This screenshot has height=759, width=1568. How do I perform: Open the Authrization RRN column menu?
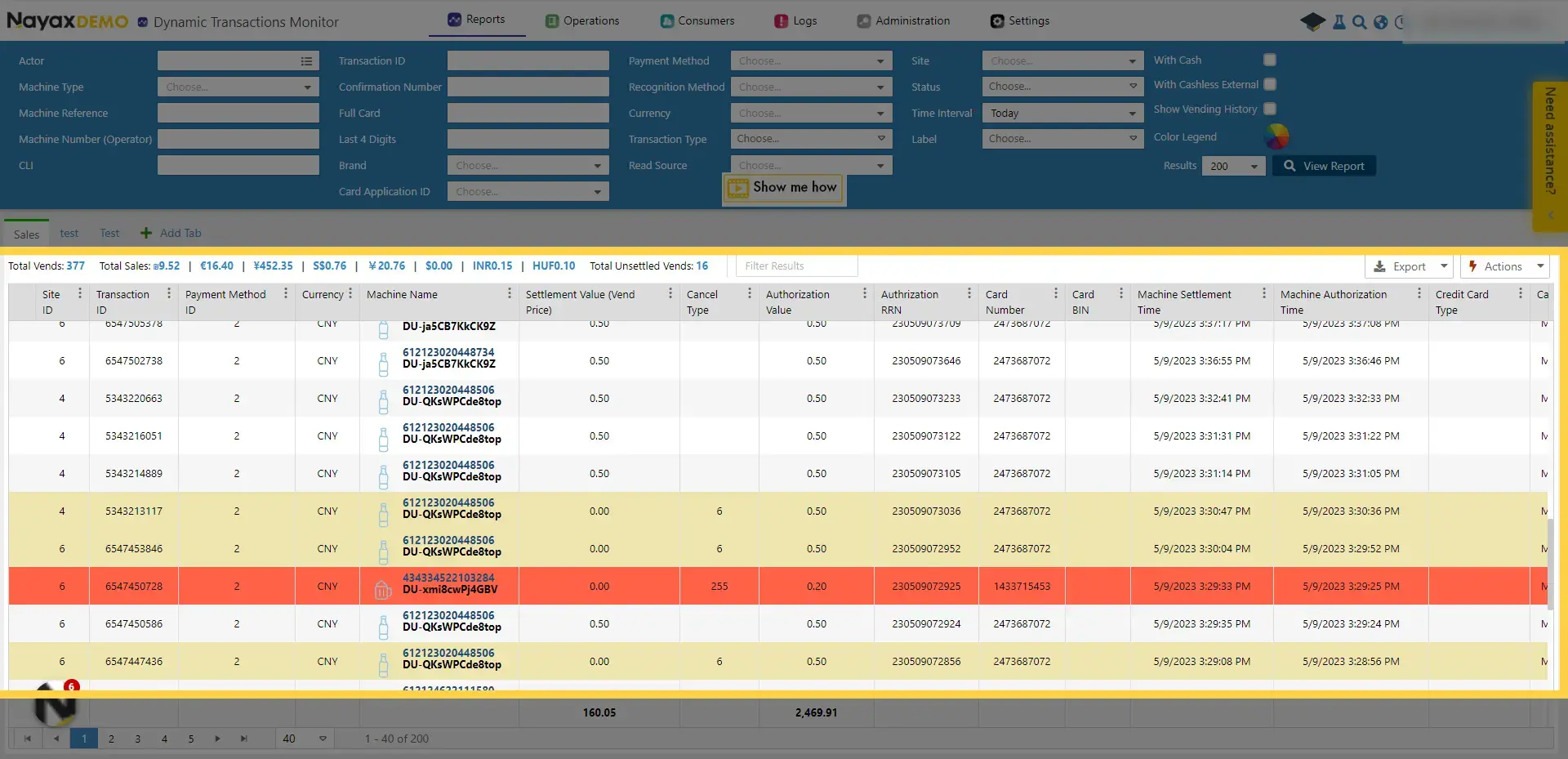969,293
